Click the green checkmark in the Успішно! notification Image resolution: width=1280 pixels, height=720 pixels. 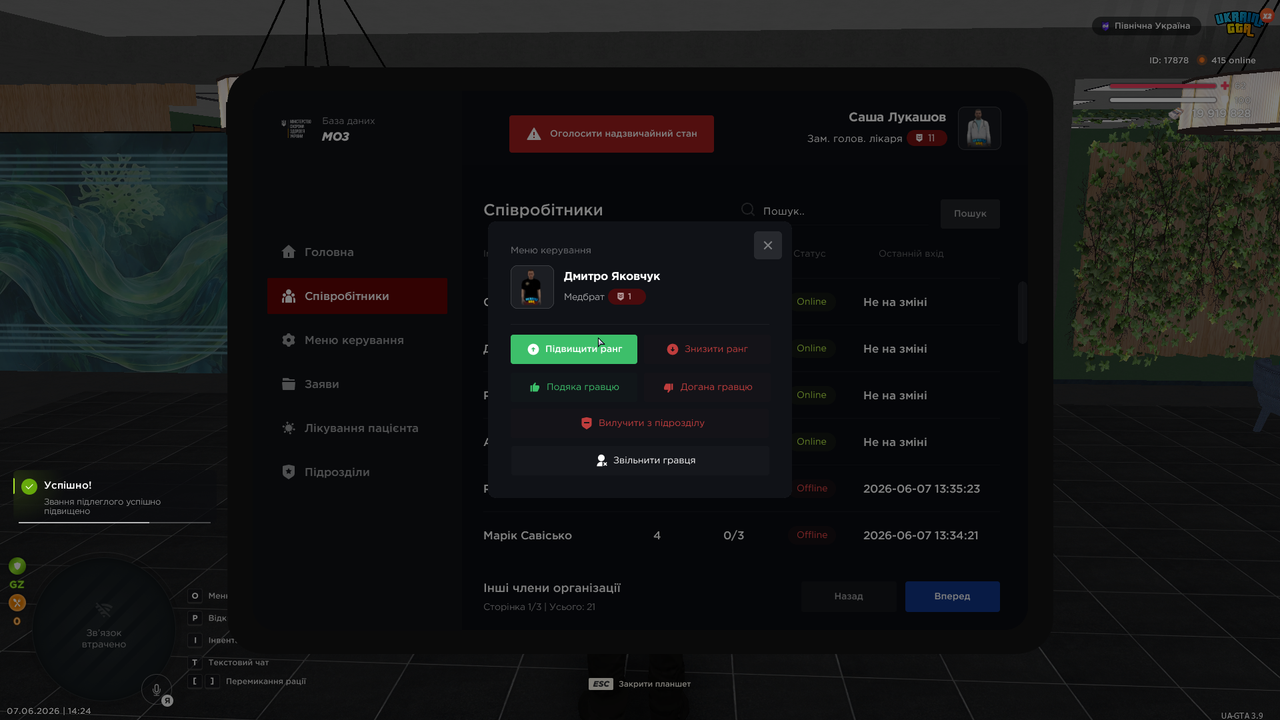pyautogui.click(x=29, y=486)
